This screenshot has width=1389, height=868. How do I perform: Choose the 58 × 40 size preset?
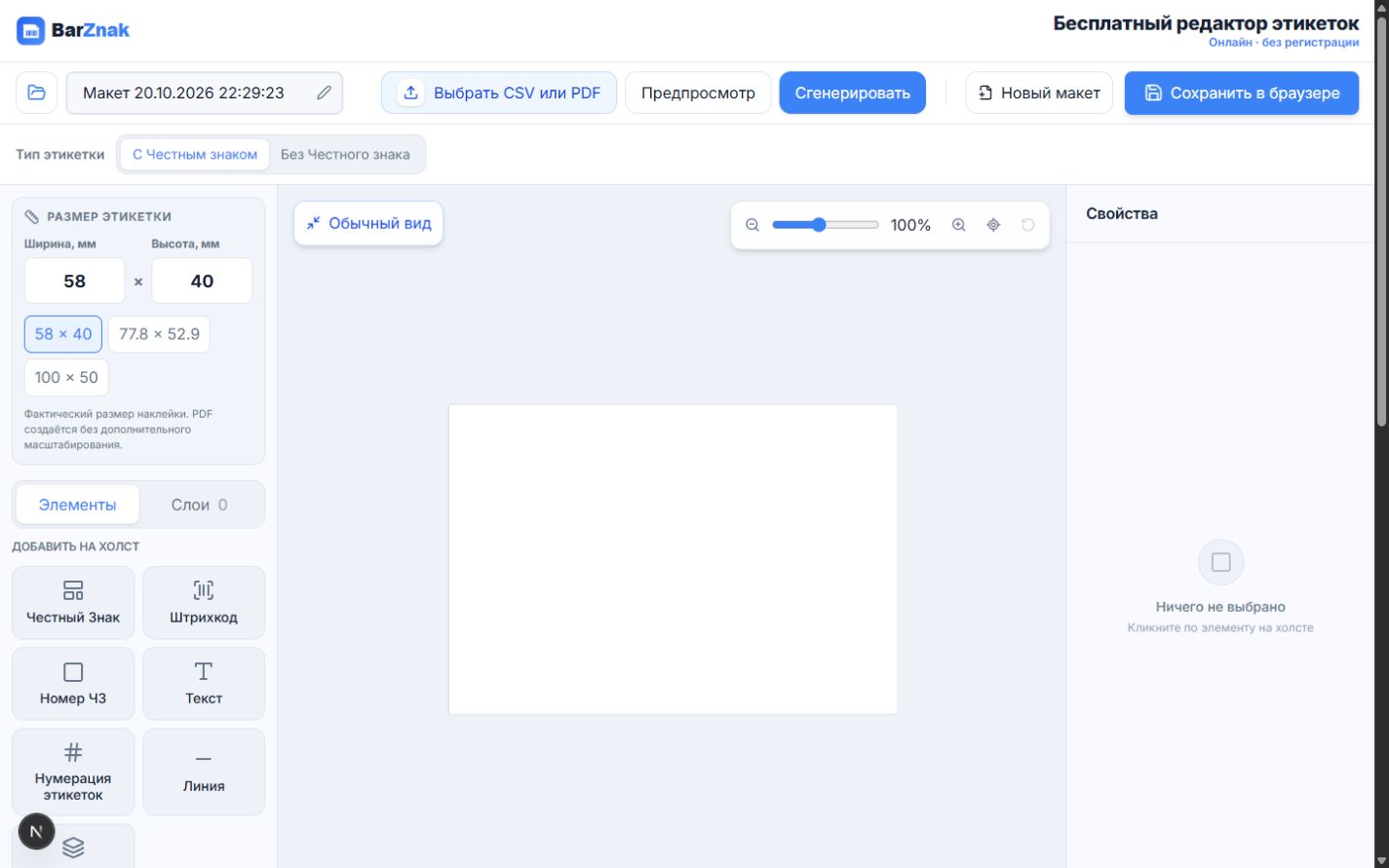click(63, 334)
